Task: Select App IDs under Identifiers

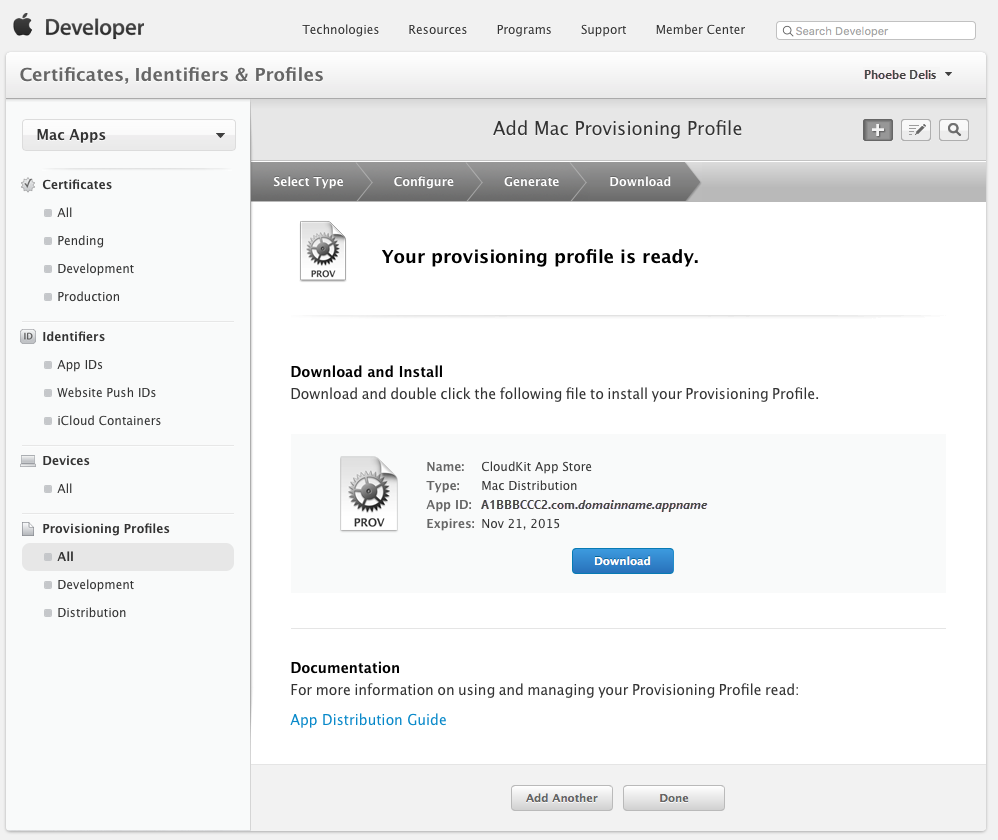Action: point(80,365)
